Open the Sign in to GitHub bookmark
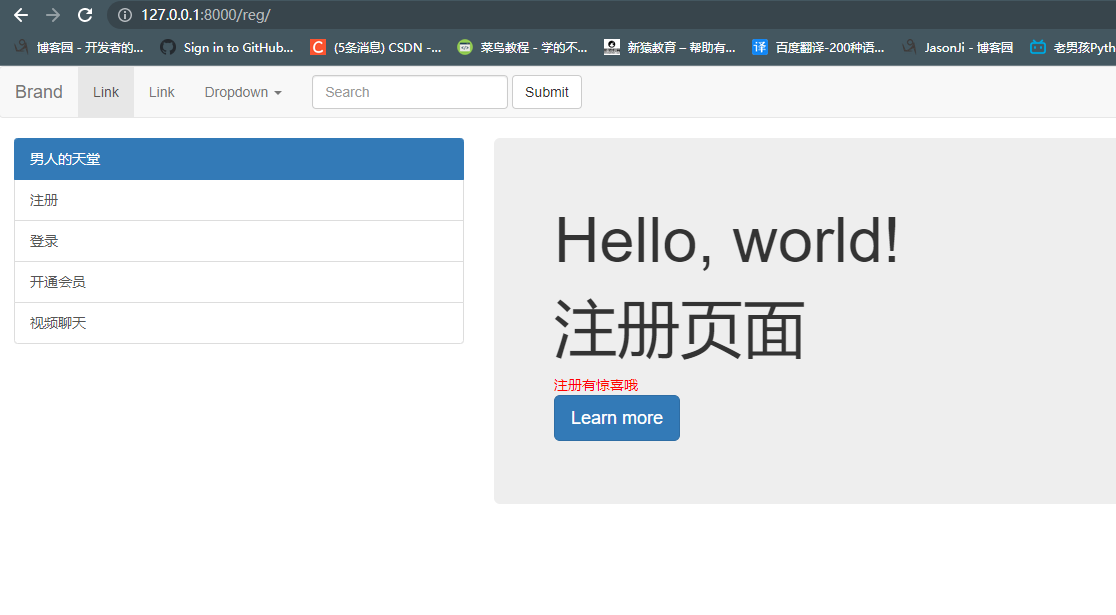Image resolution: width=1116 pixels, height=615 pixels. click(227, 48)
